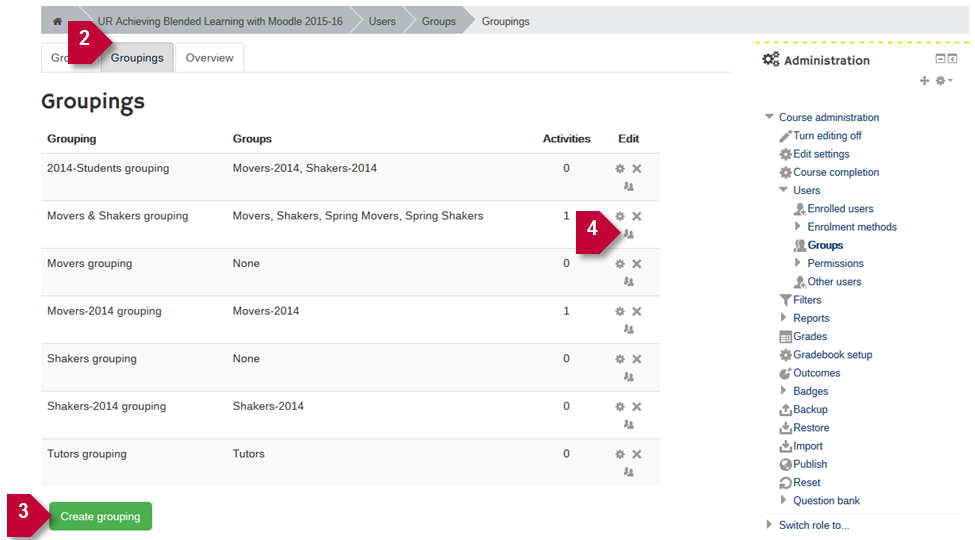Switch to the Overview tab
975x540 pixels.
click(x=210, y=58)
